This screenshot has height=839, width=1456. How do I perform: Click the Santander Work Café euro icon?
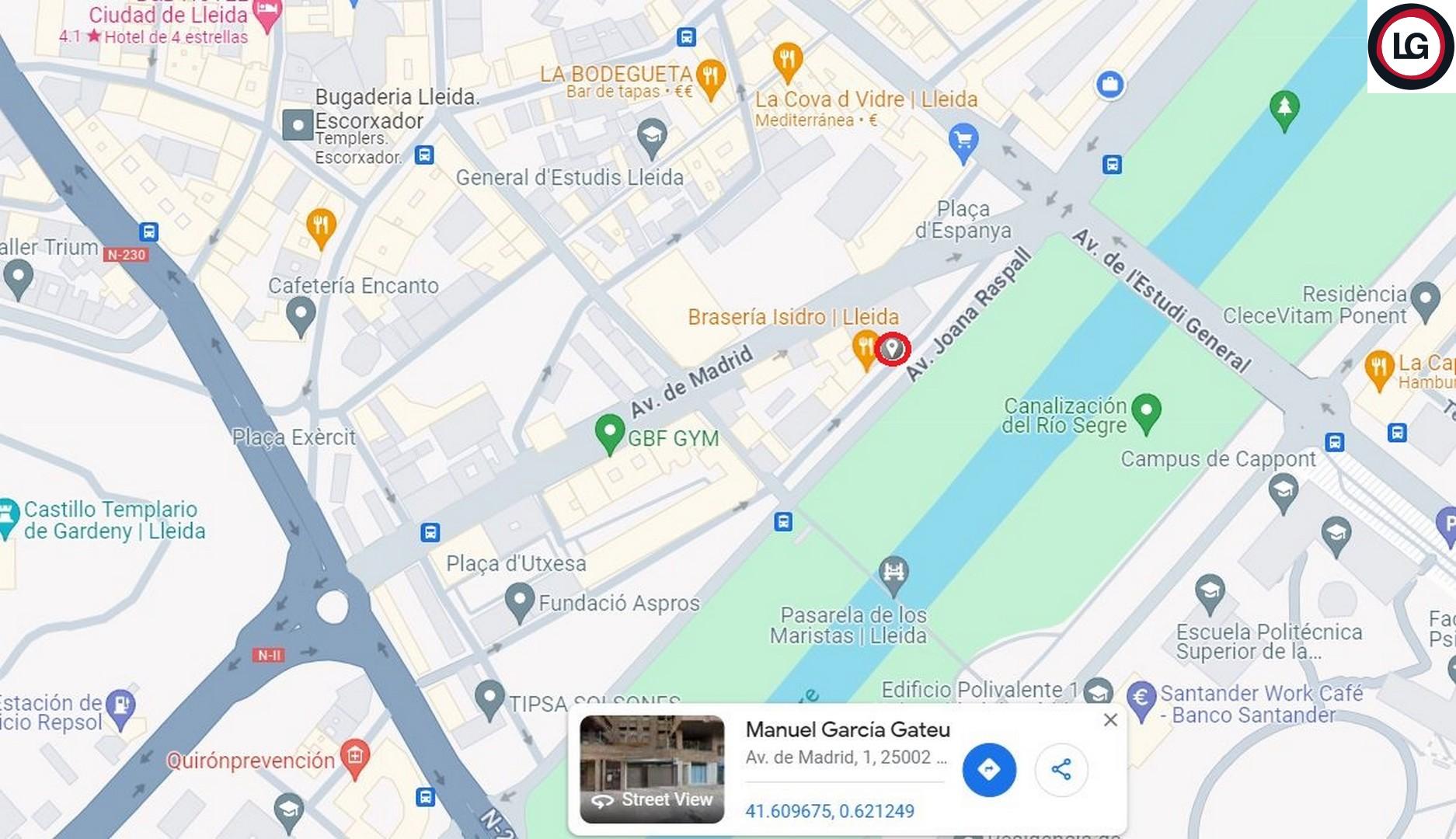1141,701
